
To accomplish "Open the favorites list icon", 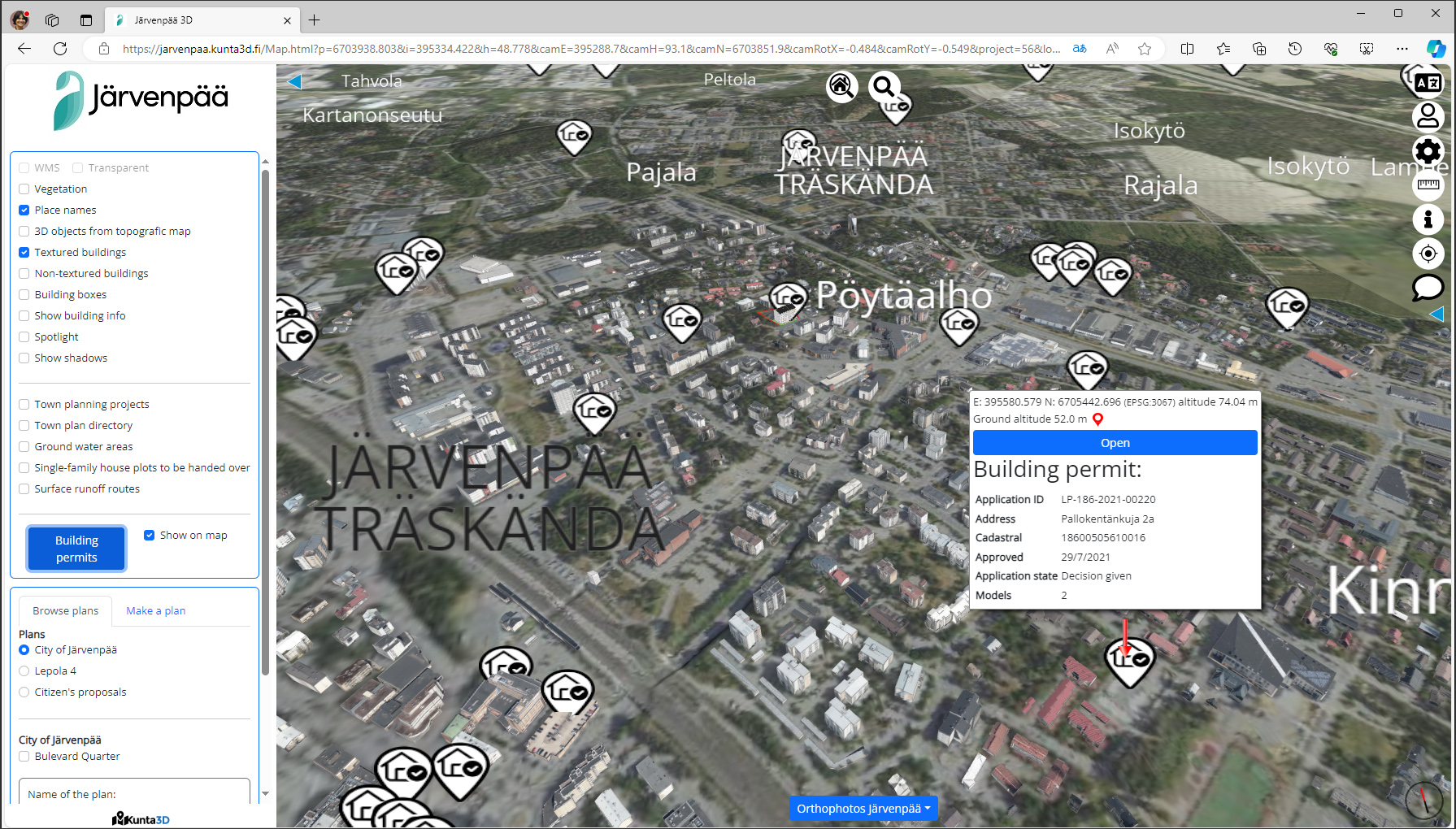I will coord(1223,49).
